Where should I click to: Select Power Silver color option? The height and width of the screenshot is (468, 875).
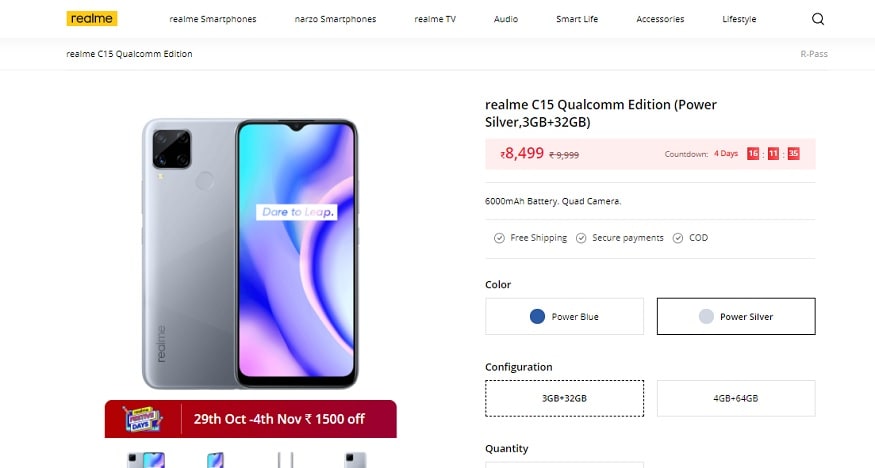[736, 316]
